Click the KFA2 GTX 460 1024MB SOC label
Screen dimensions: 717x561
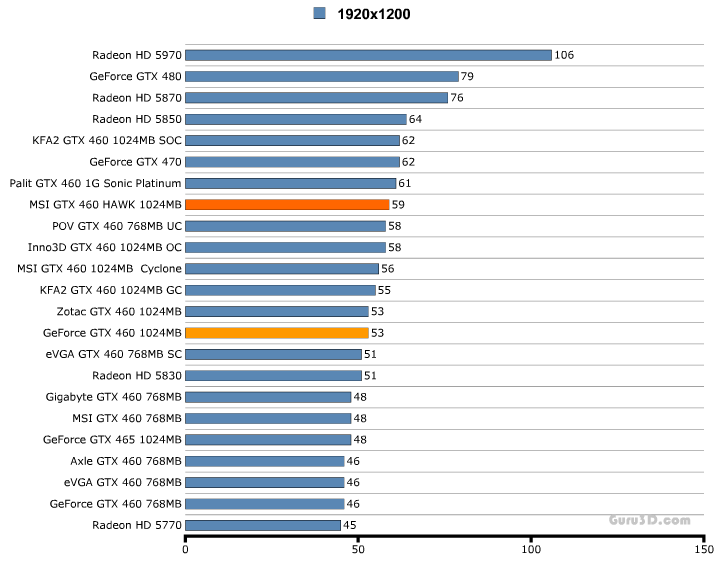pyautogui.click(x=107, y=141)
